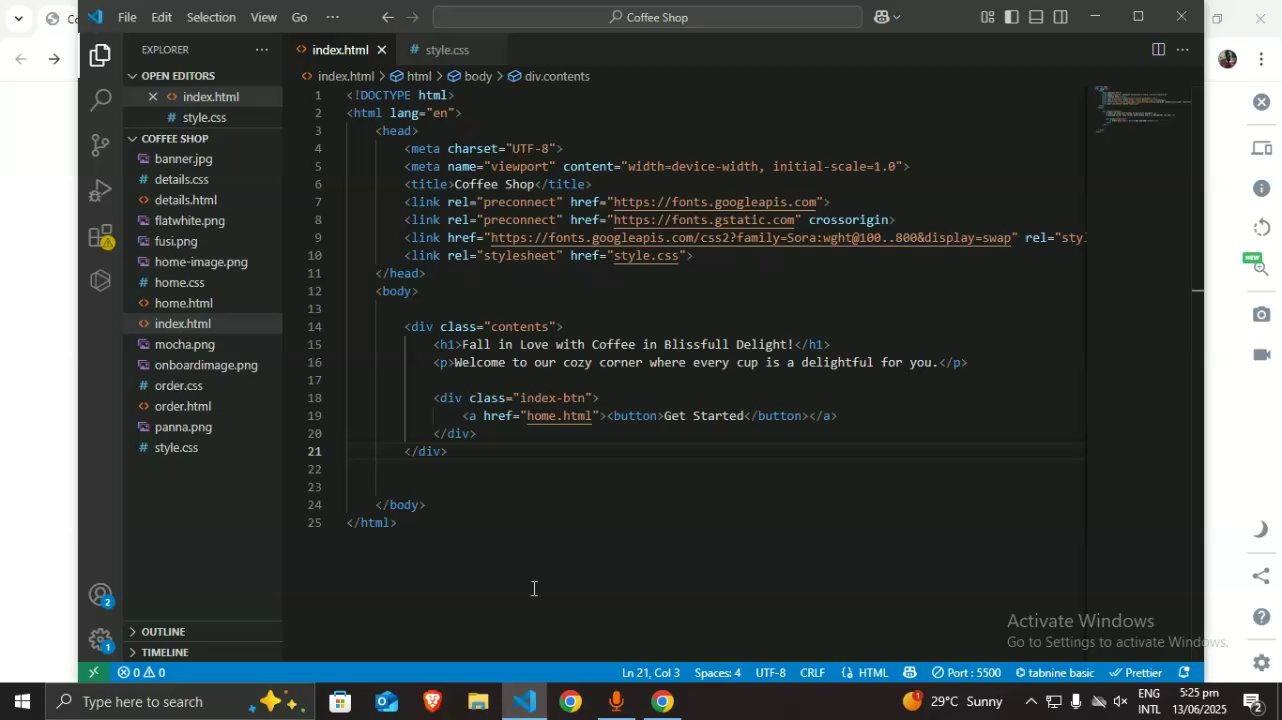Open Run and Debug view

pyautogui.click(x=100, y=191)
